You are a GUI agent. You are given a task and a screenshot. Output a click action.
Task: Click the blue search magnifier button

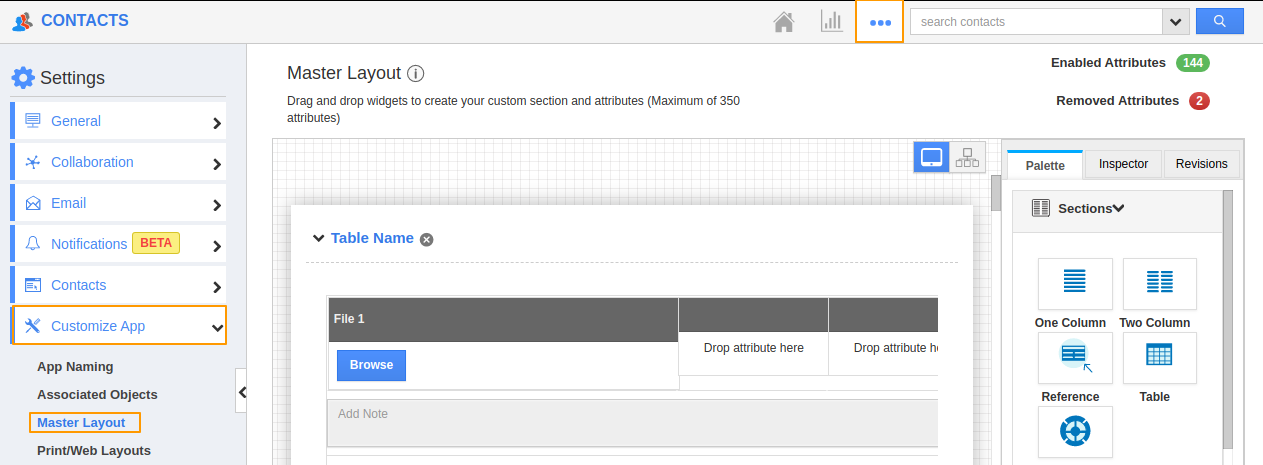click(1219, 21)
